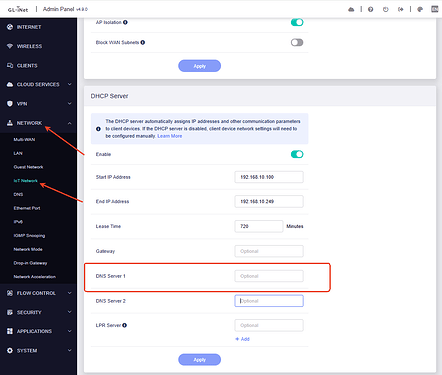Click the DNS Server 2 field

click(269, 301)
